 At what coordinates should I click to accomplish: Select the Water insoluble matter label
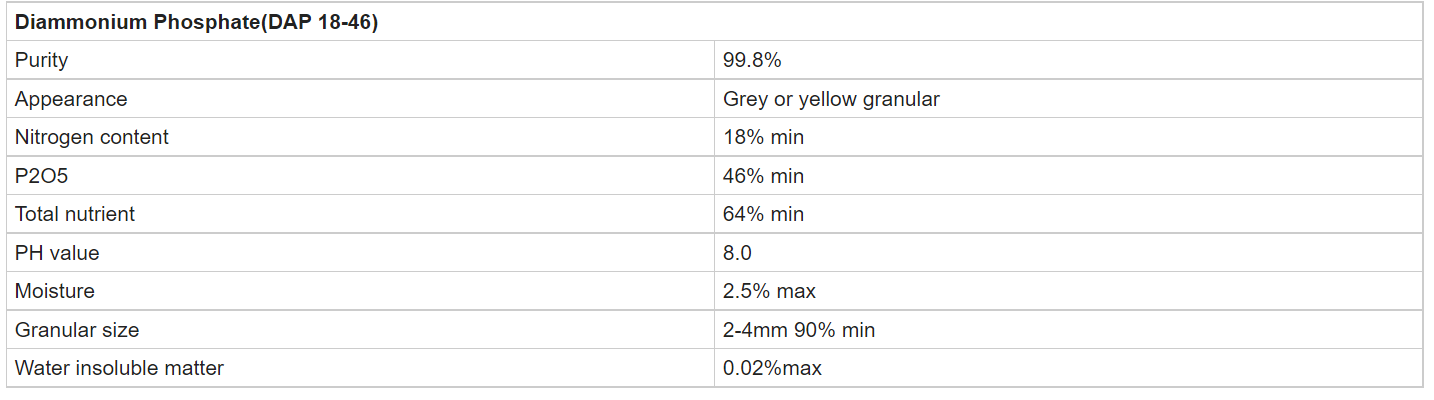point(119,368)
